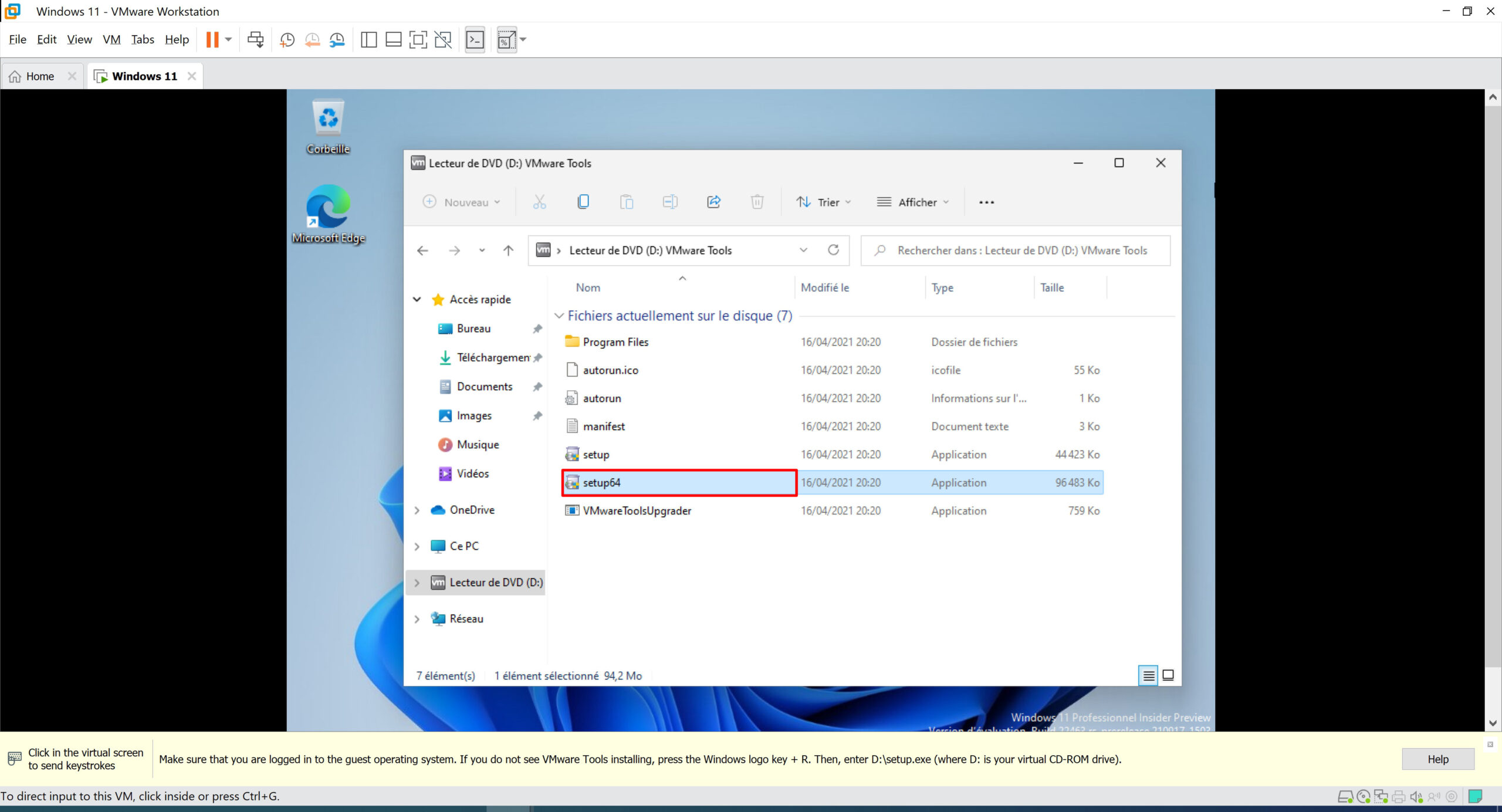Click the Help button in the info bar
Screen dimensions: 1502x812
coord(1438,759)
